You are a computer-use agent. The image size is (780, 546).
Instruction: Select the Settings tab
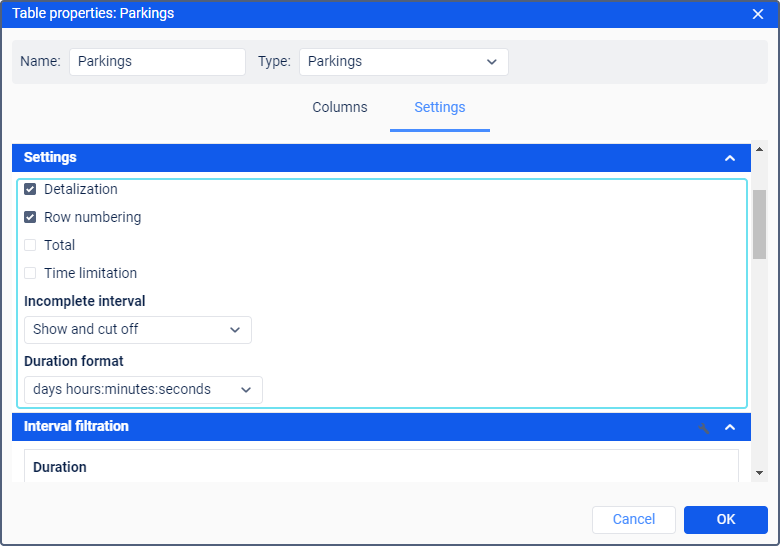(440, 107)
